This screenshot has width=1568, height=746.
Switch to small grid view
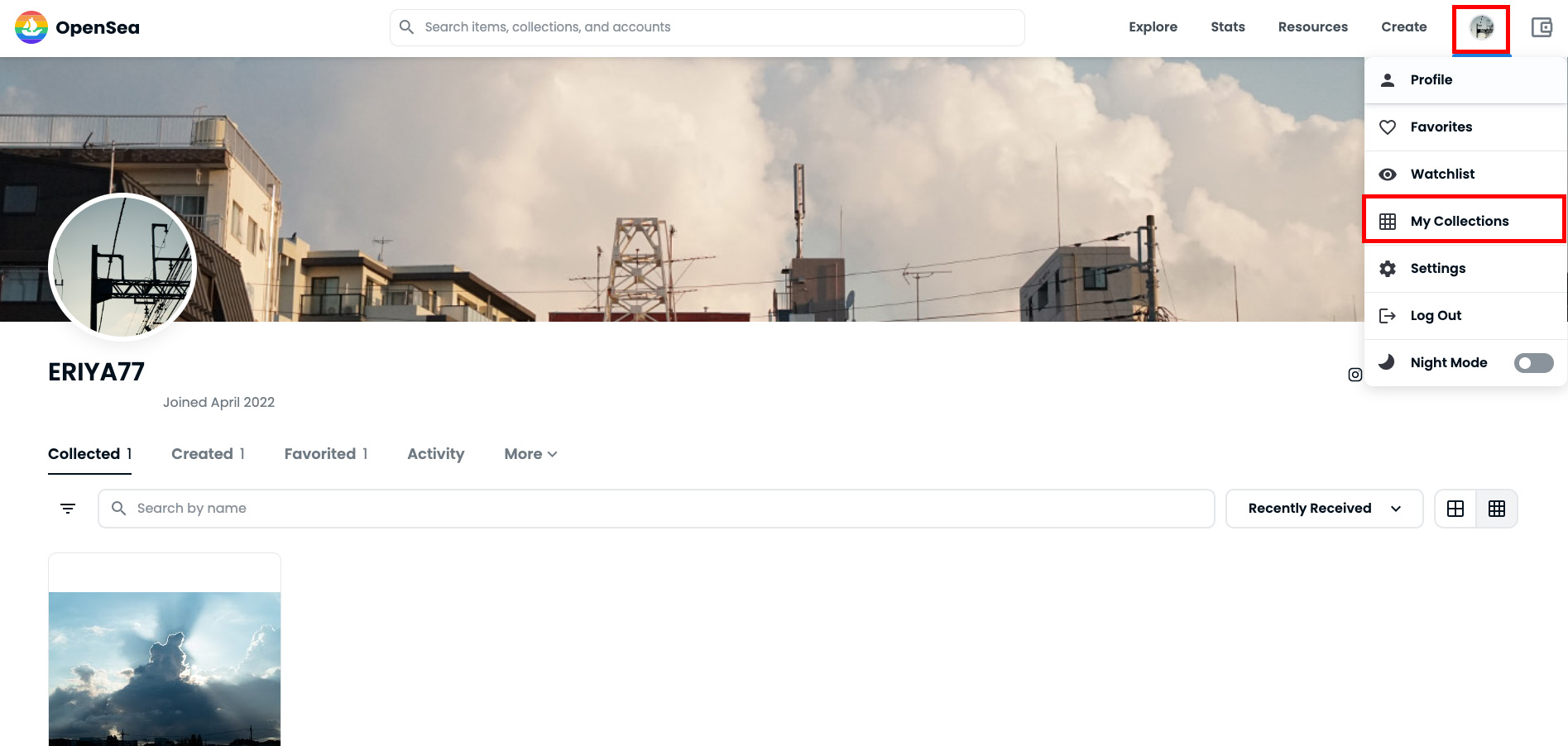click(x=1497, y=509)
